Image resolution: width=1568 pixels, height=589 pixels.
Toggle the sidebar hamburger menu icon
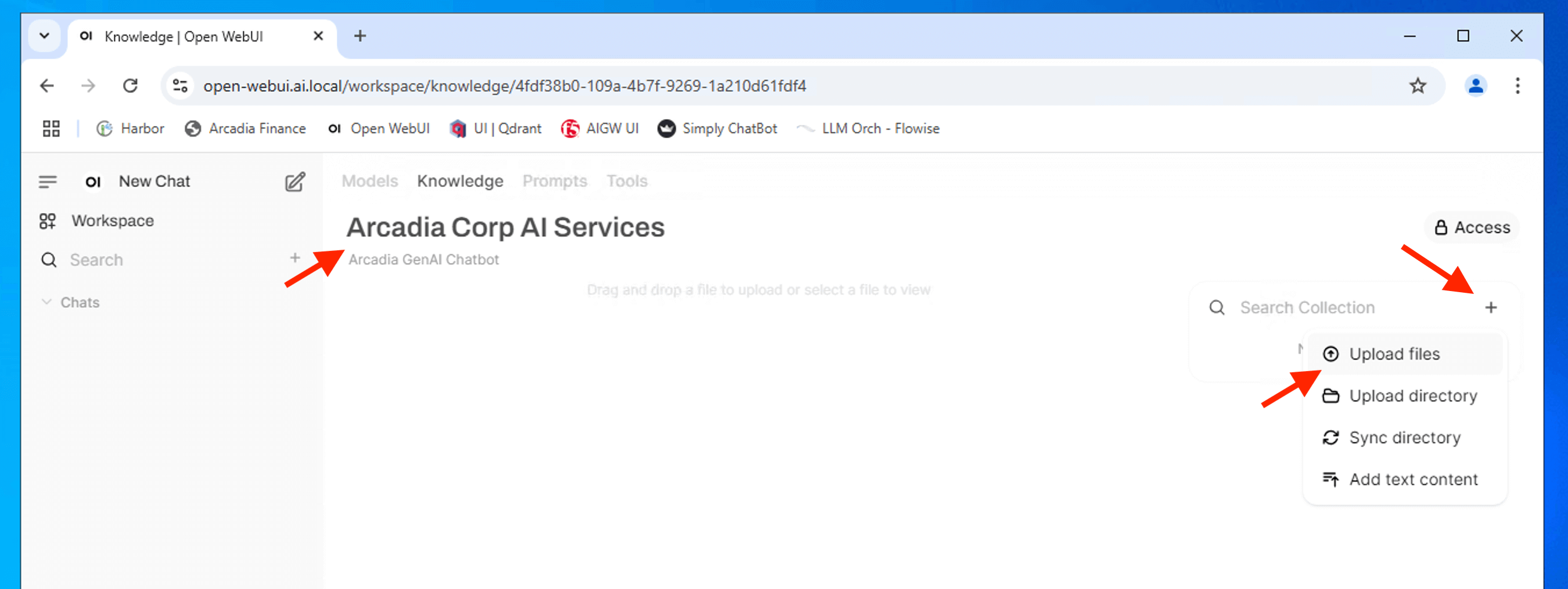[x=48, y=181]
